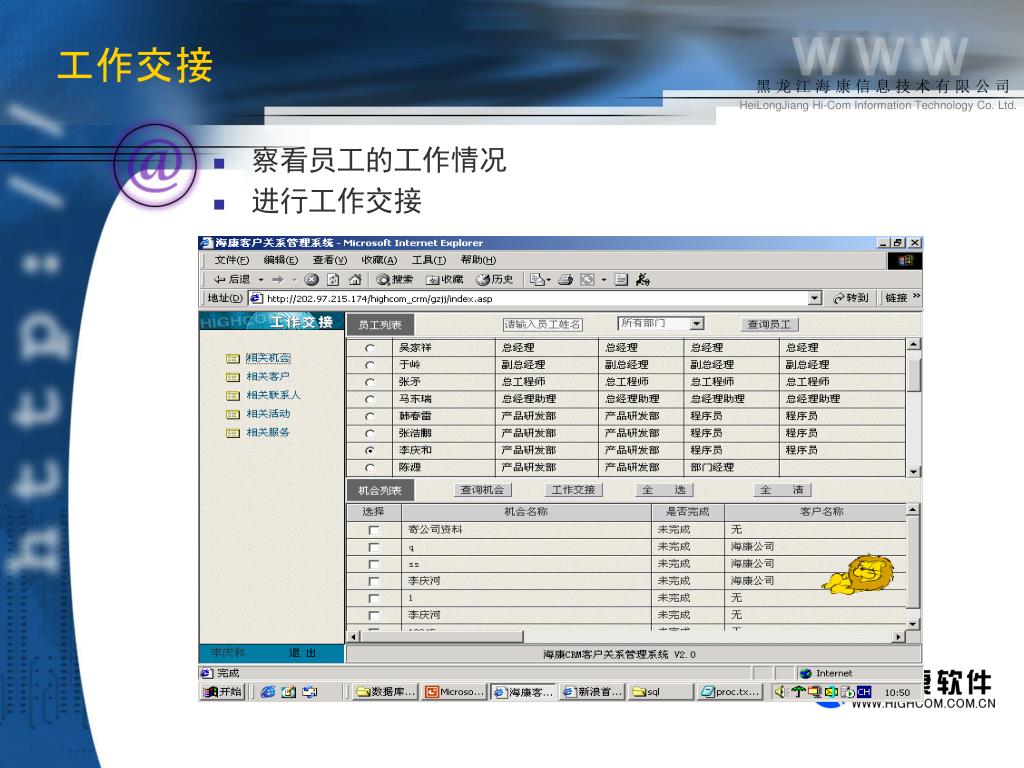Click the Refresh page icon

(x=333, y=280)
